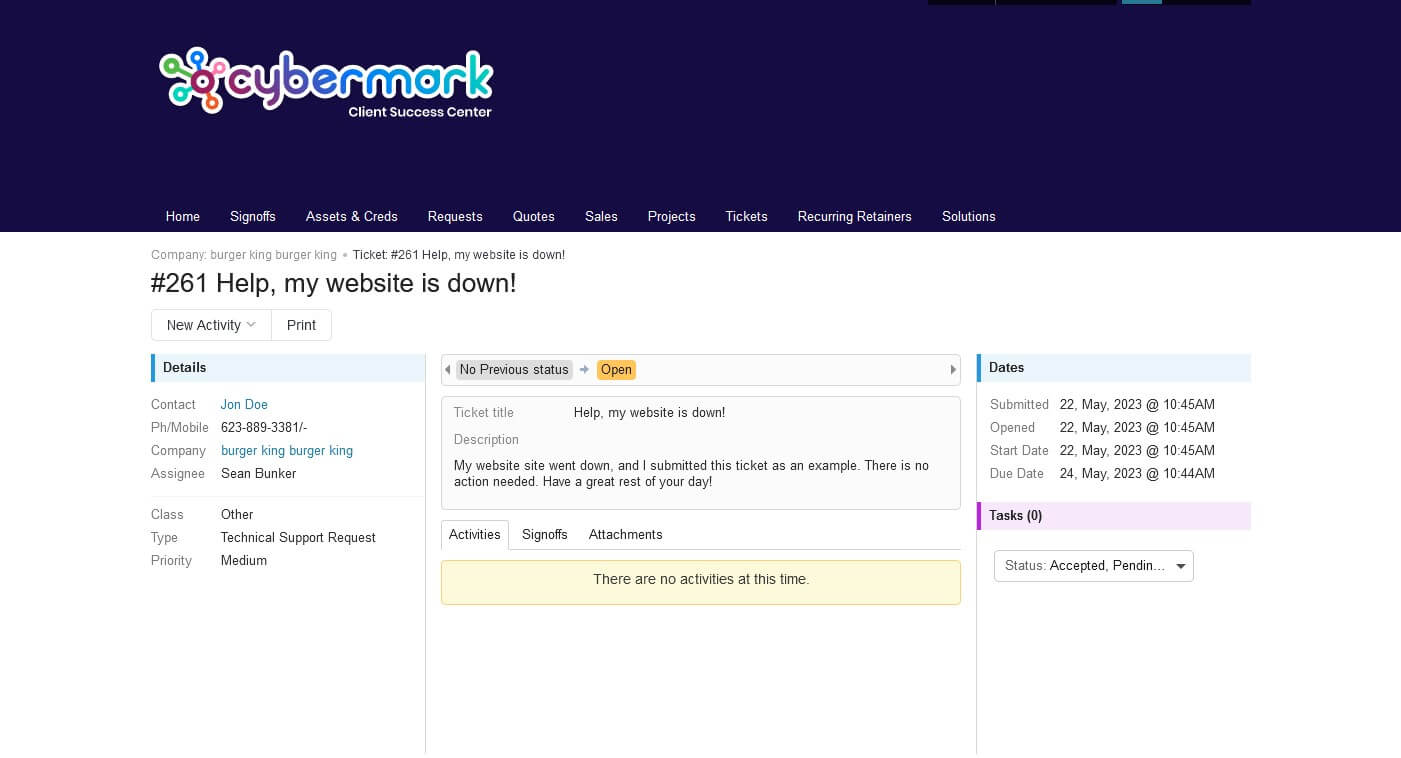Select the Activities tab
Viewport: 1401px width, 758px height.
coord(474,535)
